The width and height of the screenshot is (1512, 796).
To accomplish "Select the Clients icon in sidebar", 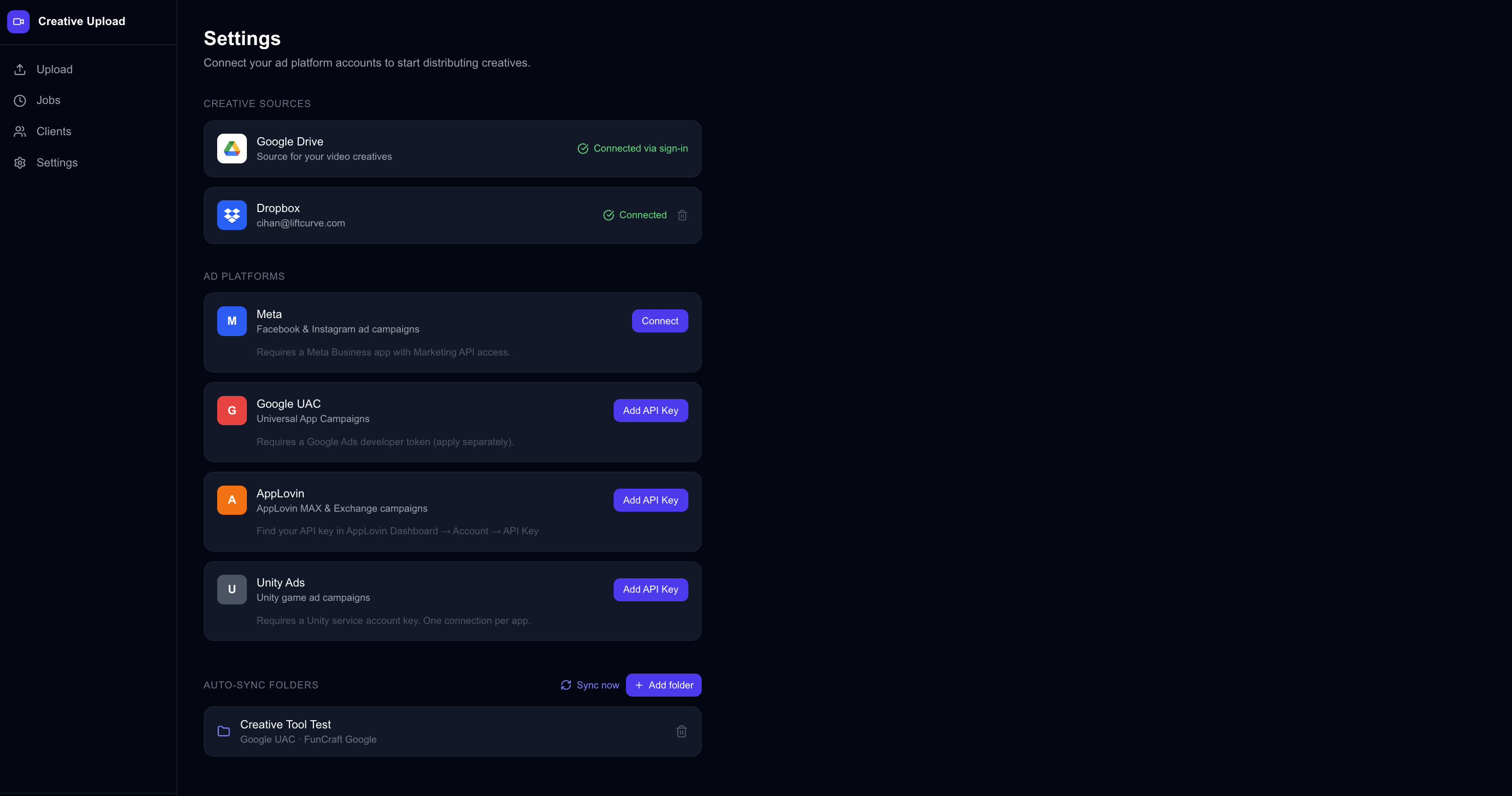I will [19, 131].
